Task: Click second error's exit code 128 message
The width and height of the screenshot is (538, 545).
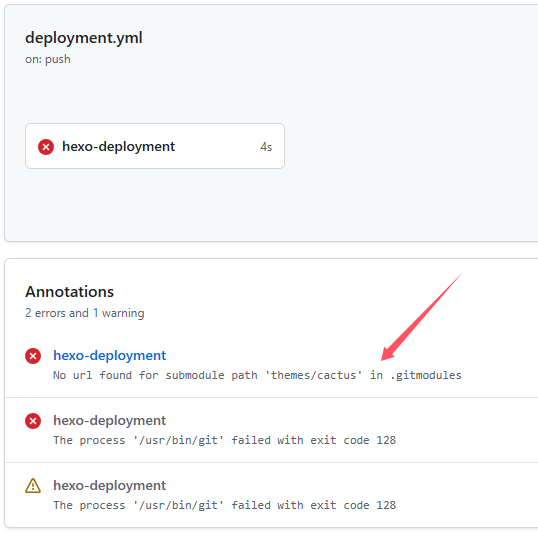Action: click(x=225, y=440)
